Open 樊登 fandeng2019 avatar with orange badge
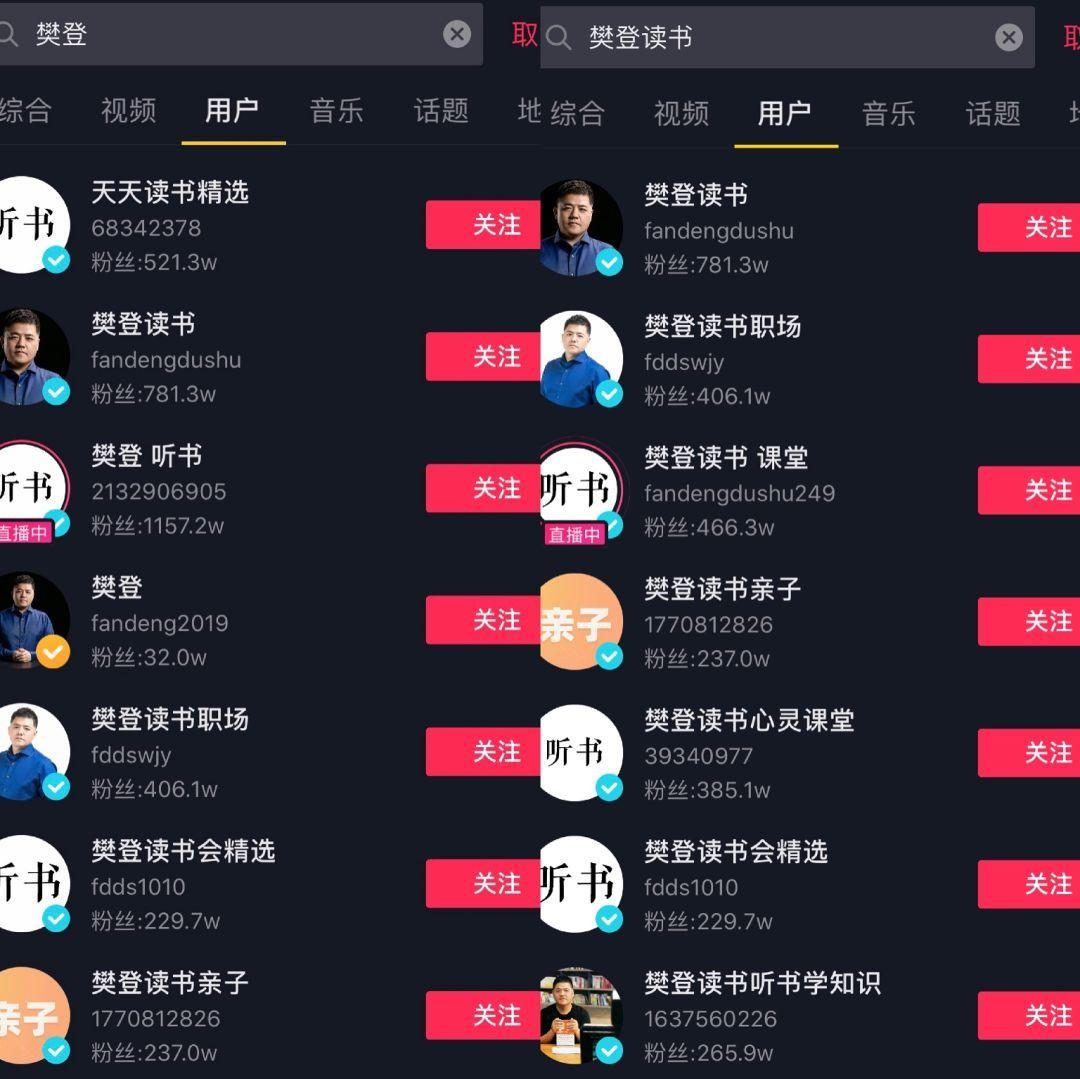The width and height of the screenshot is (1080, 1079). point(32,620)
